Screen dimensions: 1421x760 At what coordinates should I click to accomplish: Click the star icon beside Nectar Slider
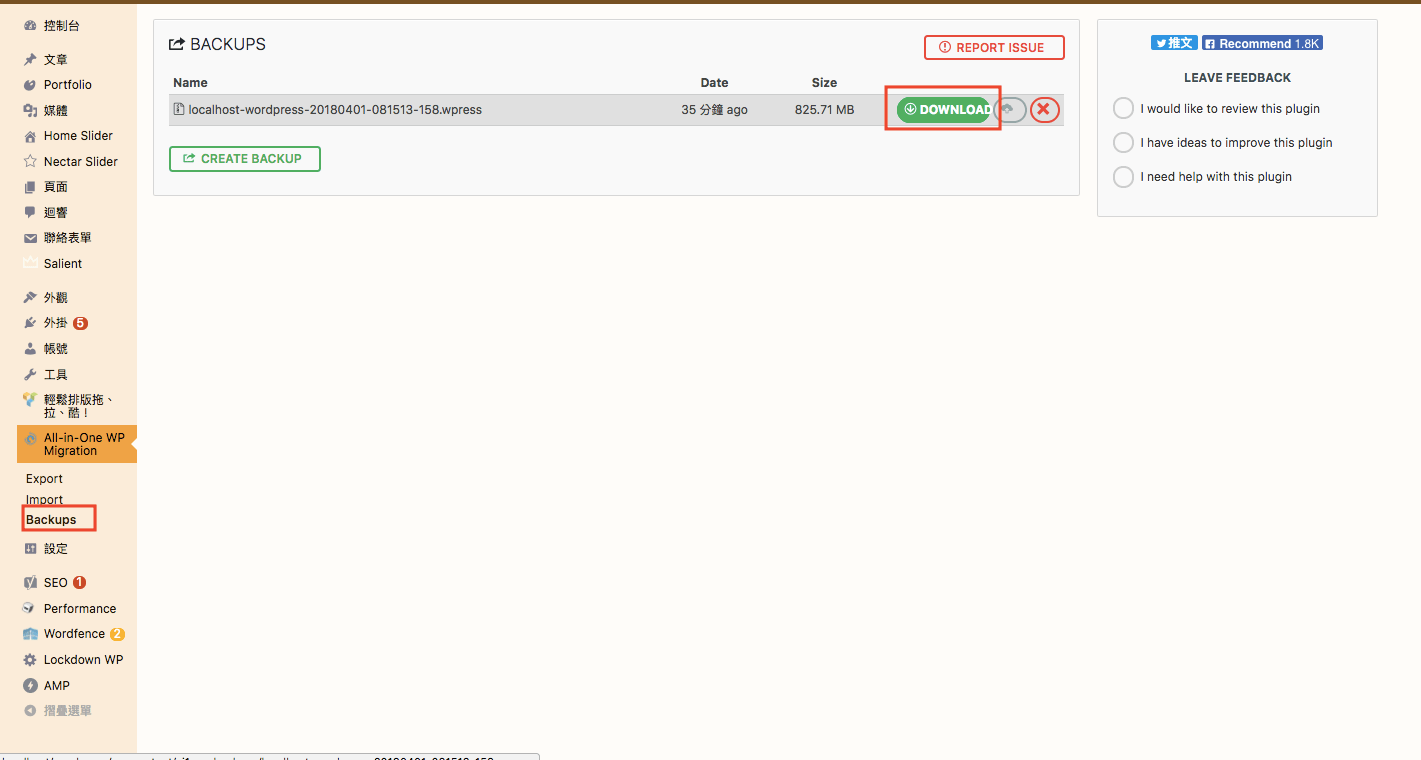pos(30,161)
